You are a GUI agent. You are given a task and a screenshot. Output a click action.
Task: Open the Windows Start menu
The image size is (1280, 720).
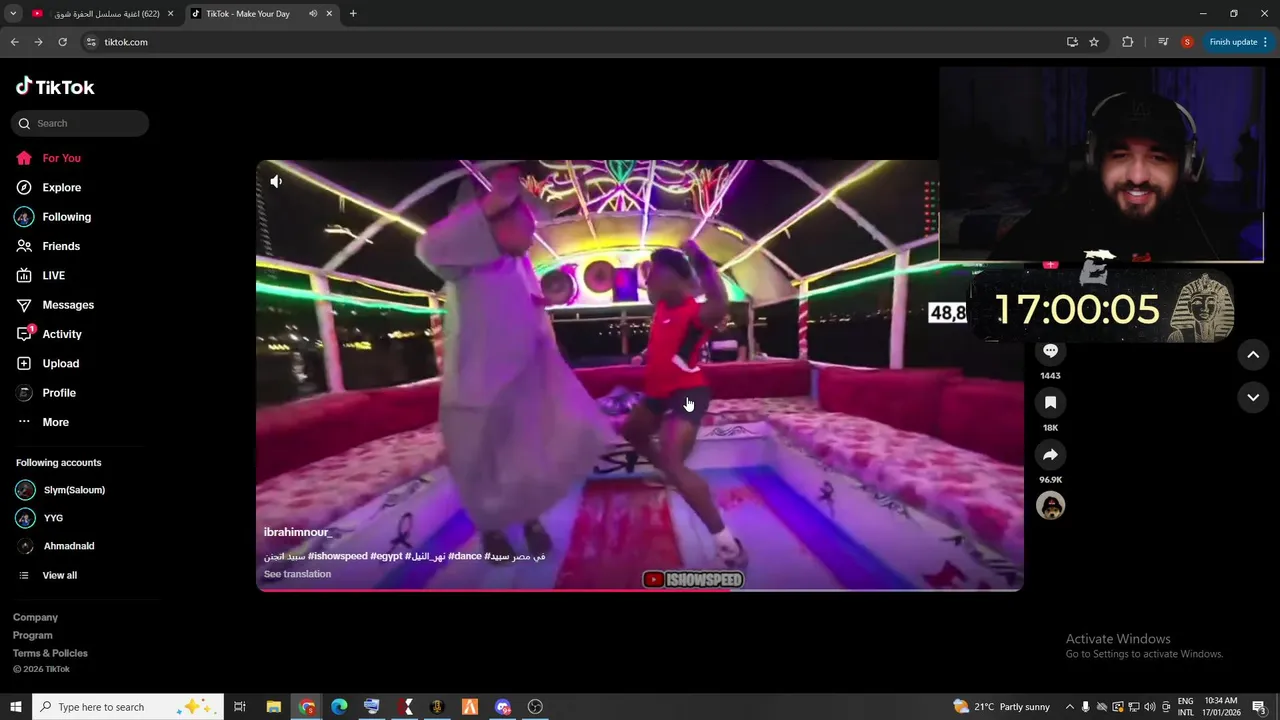click(x=15, y=707)
